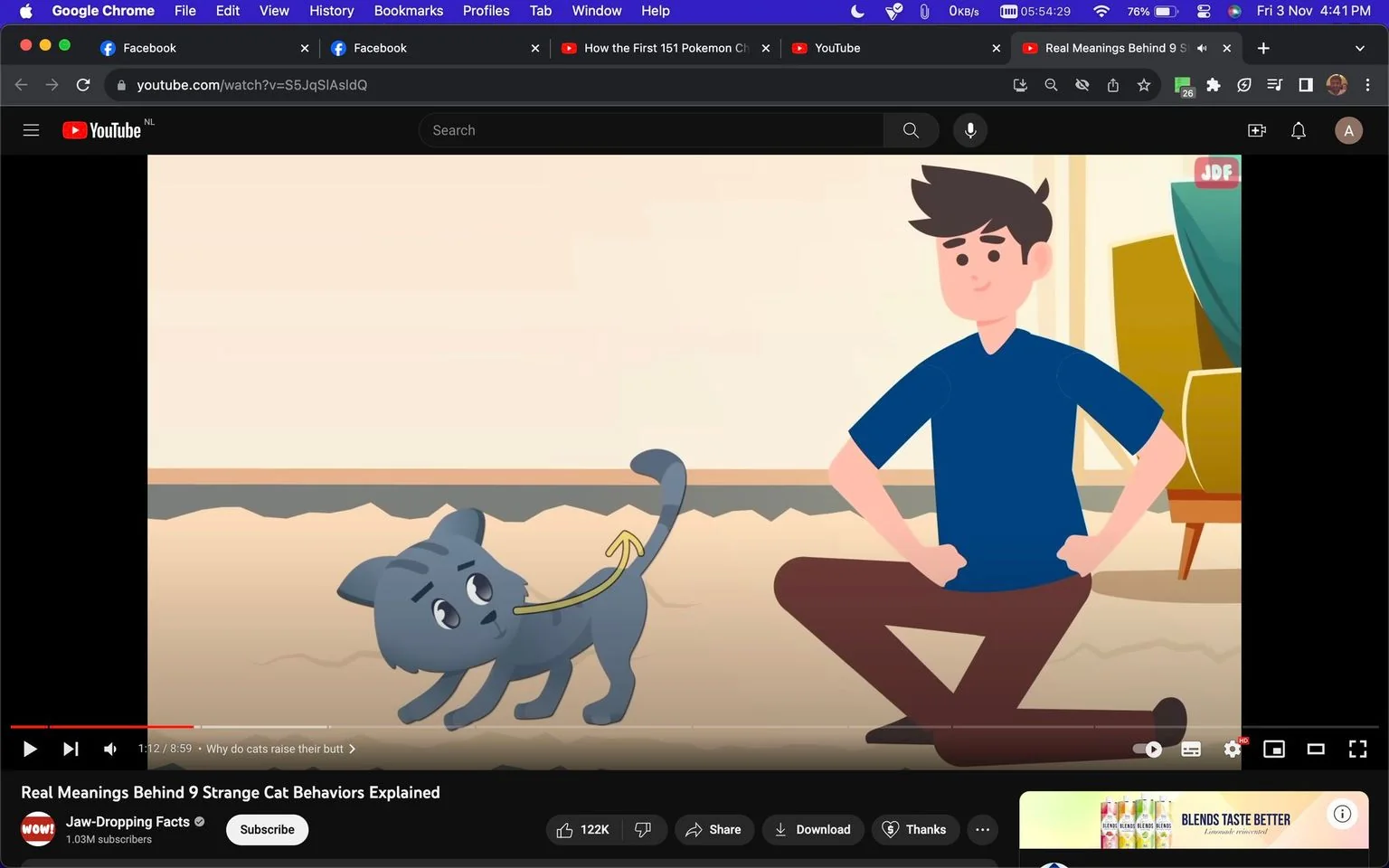1389x868 pixels.
Task: Click the Download button
Action: pyautogui.click(x=813, y=829)
